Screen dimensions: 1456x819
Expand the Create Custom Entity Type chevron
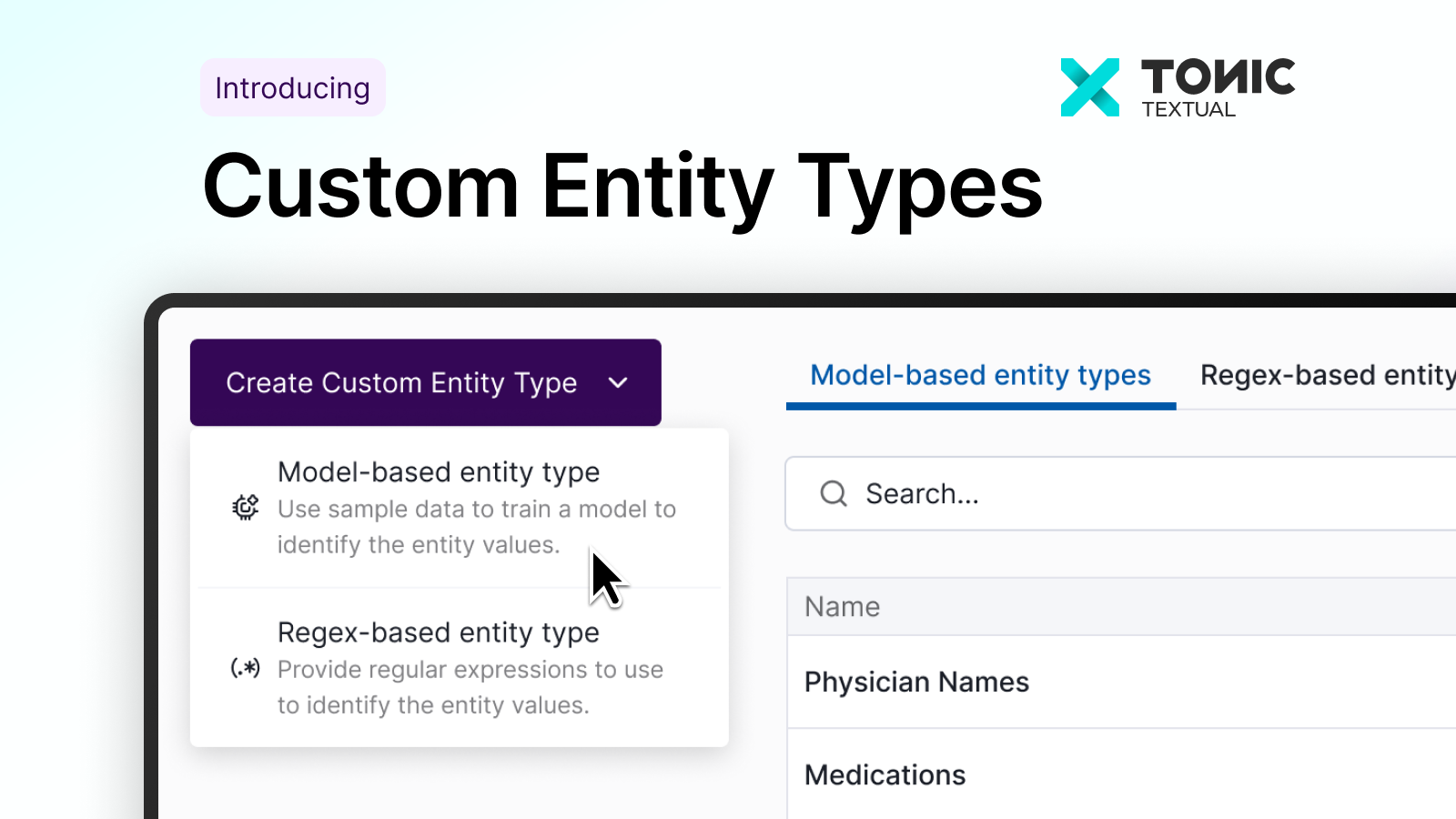618,383
